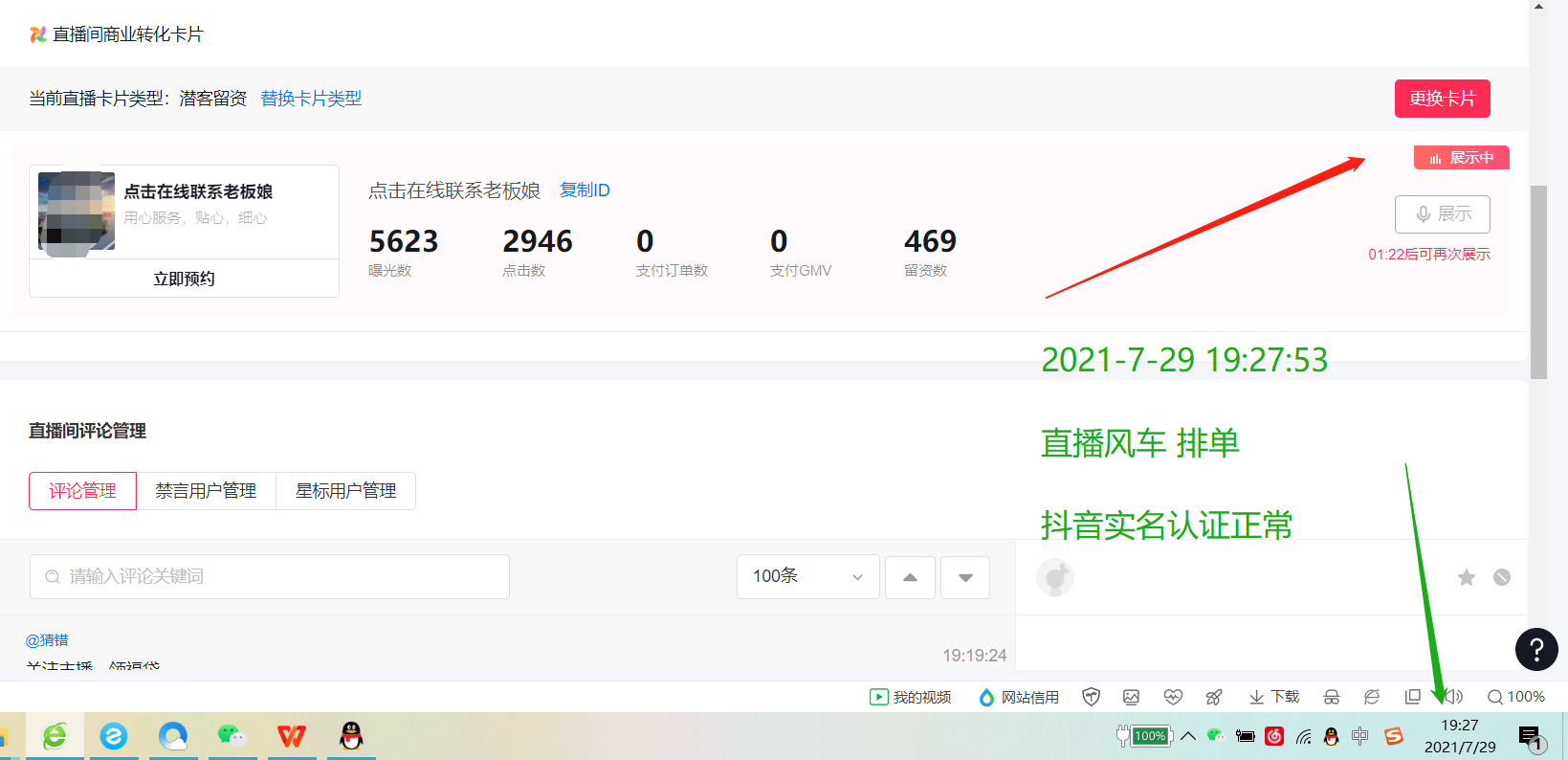The image size is (1568, 760).
Task: Expand the 100条 comment count dropdown
Action: click(807, 576)
